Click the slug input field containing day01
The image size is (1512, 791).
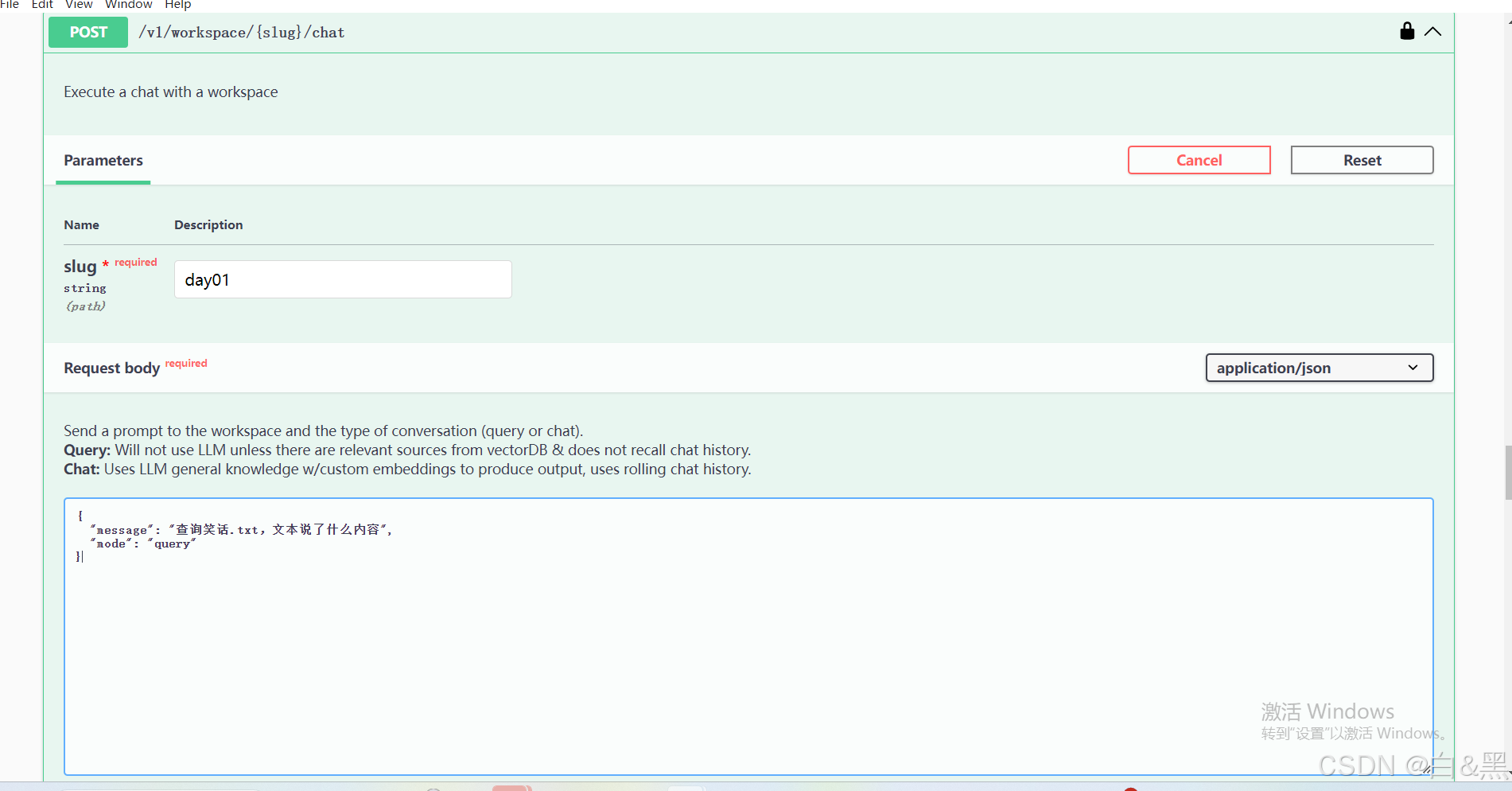[x=342, y=279]
